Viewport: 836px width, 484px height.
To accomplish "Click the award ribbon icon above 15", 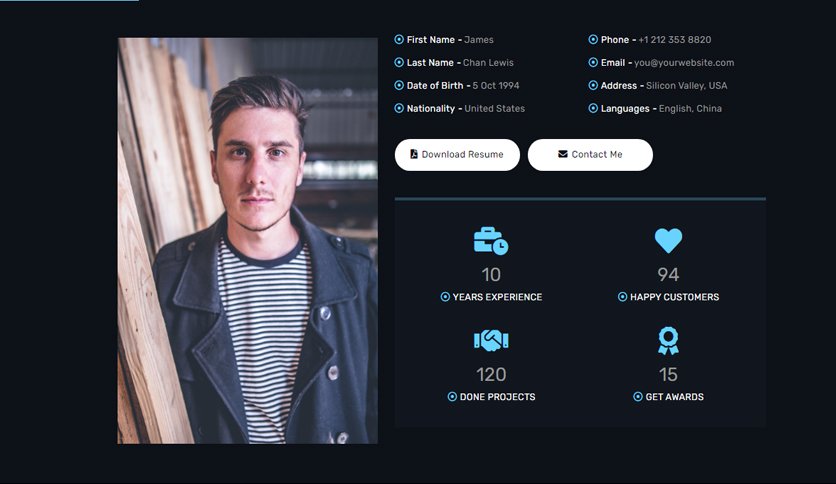I will [668, 341].
